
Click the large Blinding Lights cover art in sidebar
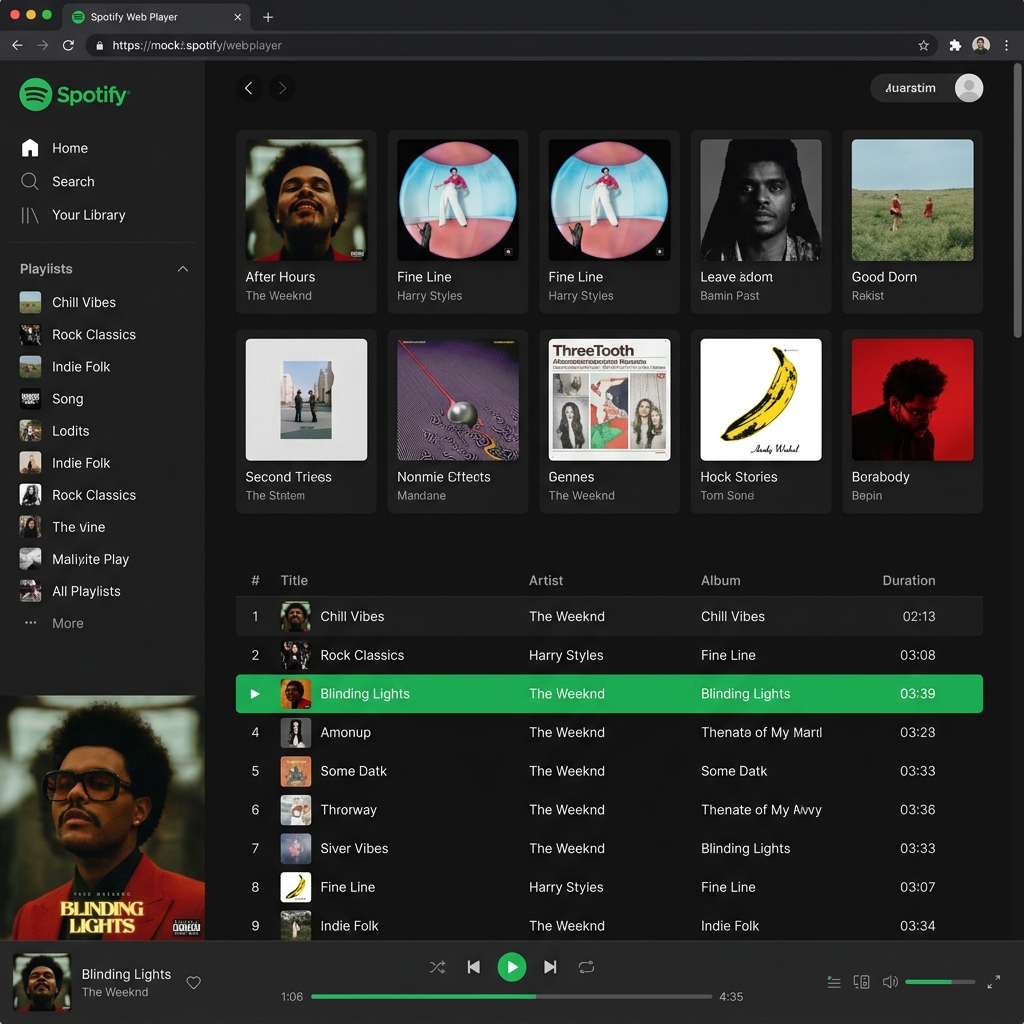103,818
